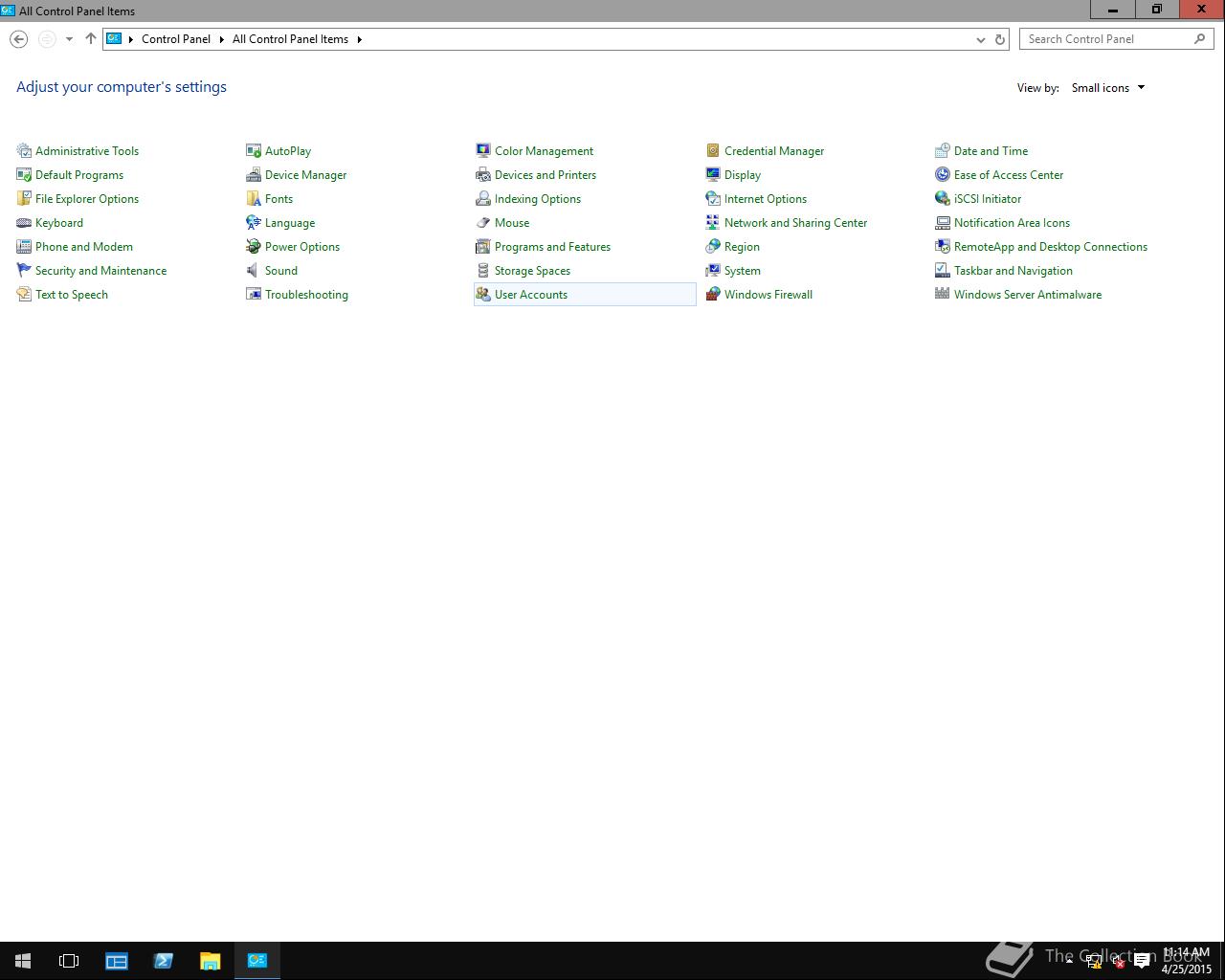Expand the All Control Panel Items breadcrumb arrow
The width and height of the screenshot is (1225, 980).
(x=360, y=39)
